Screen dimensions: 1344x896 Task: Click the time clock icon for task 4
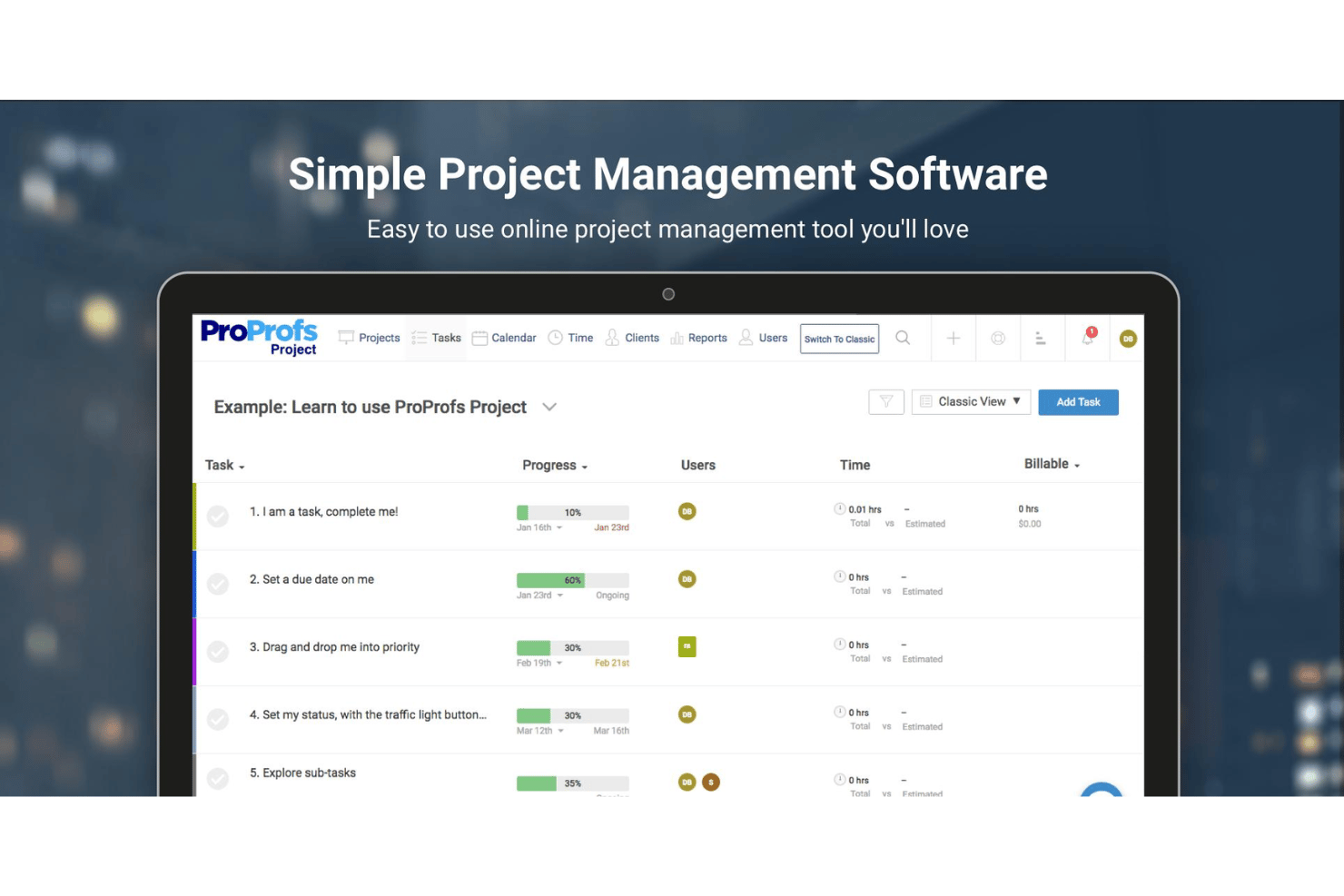[x=840, y=712]
